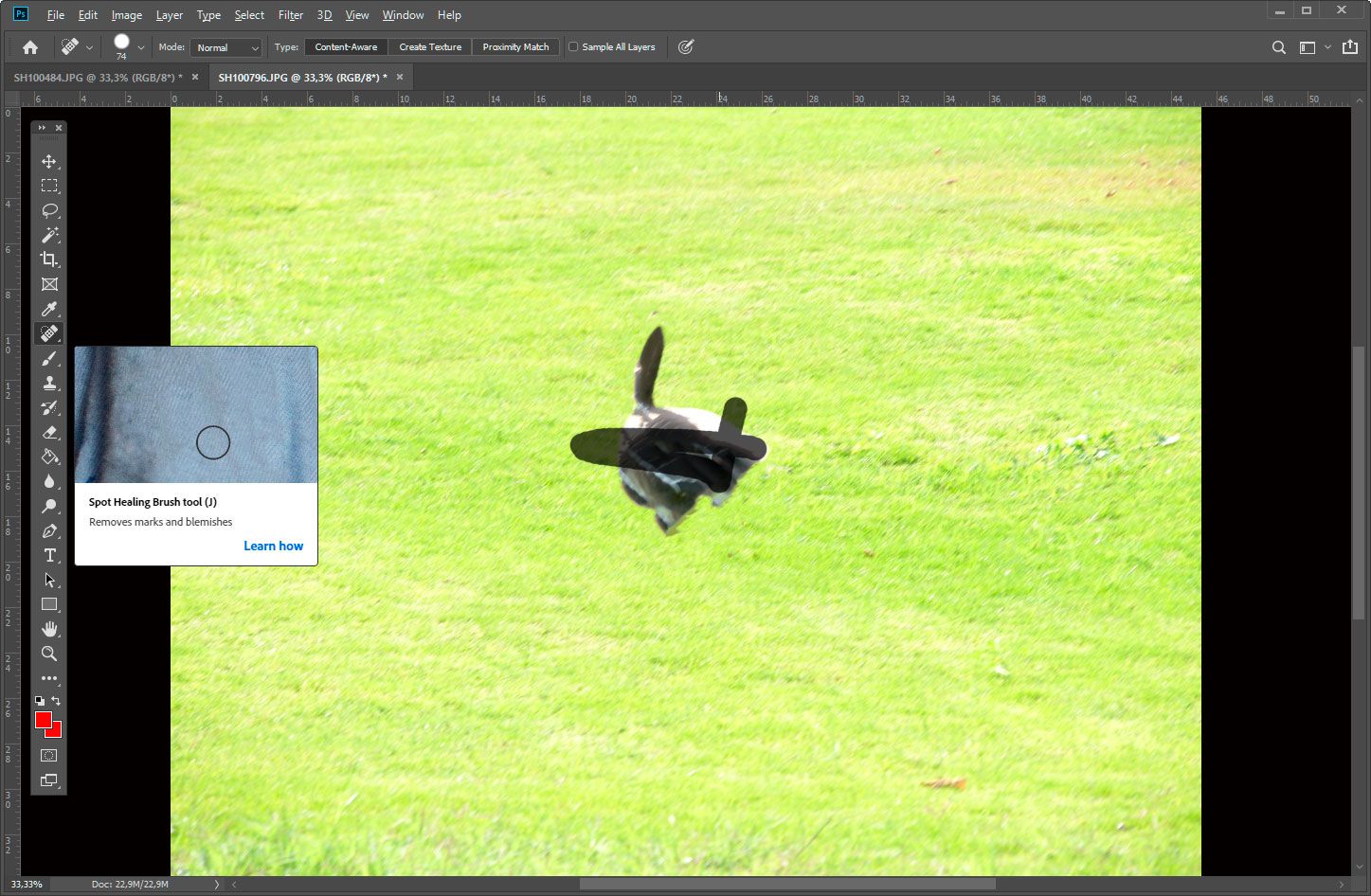
Task: Toggle pressure for size icon
Action: click(686, 46)
